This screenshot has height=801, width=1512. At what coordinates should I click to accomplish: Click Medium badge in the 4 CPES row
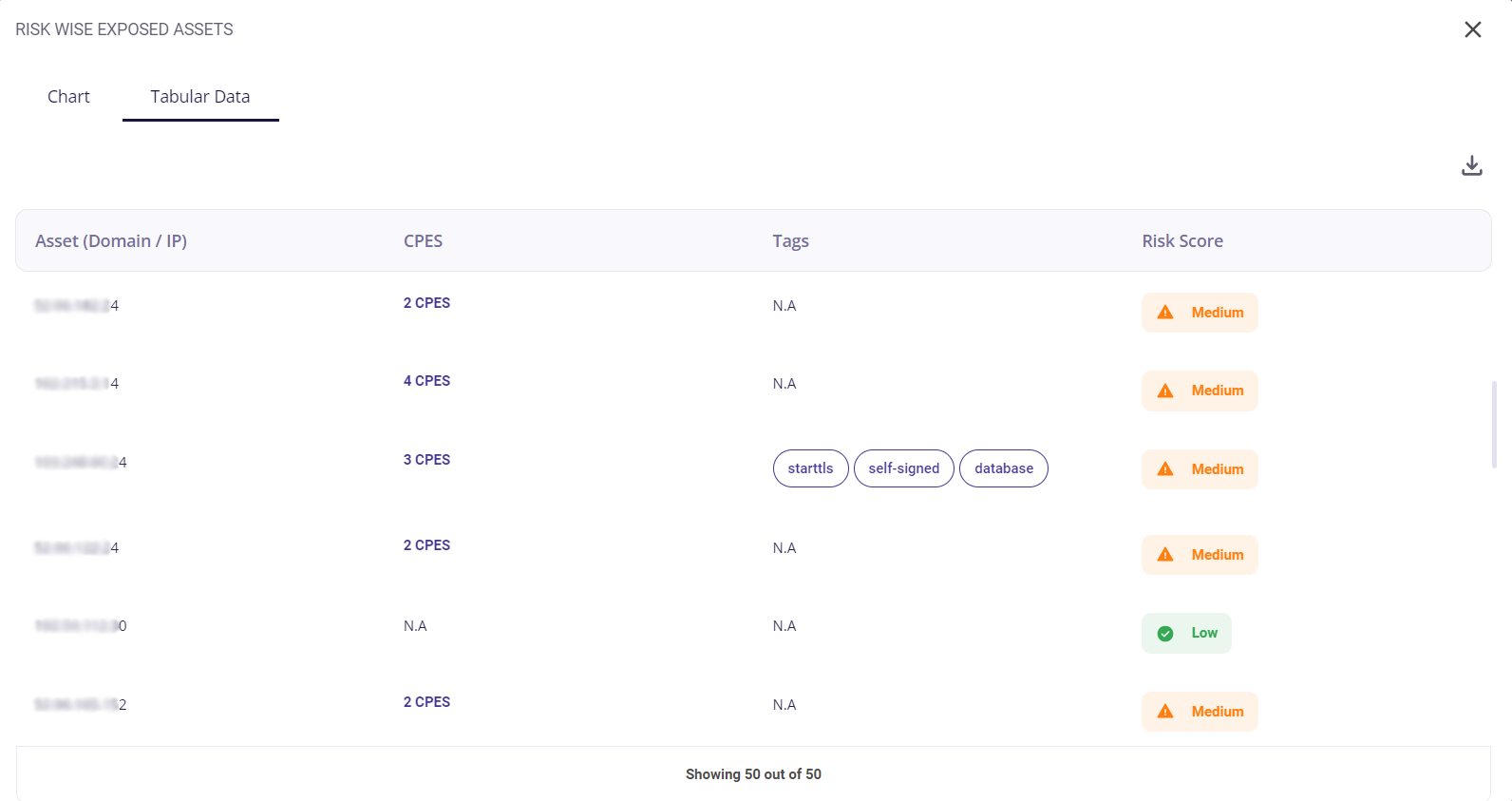[x=1200, y=391]
